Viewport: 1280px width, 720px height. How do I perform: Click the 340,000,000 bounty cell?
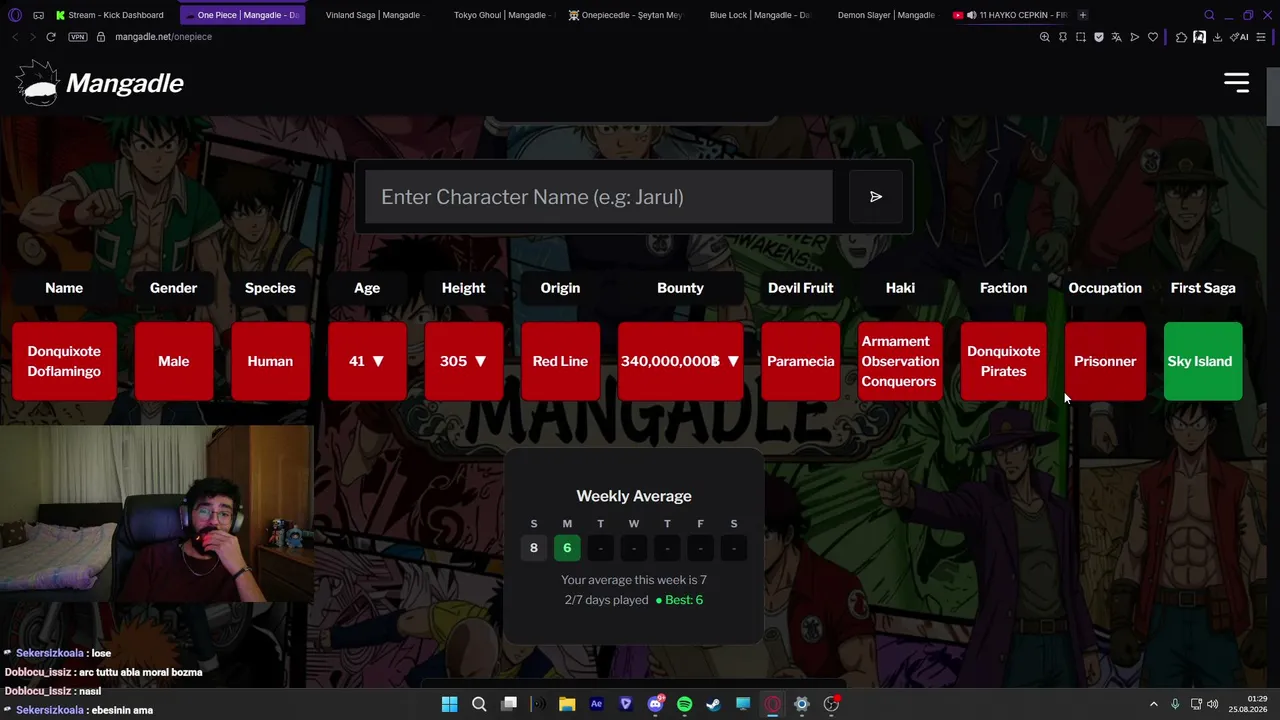pos(680,361)
